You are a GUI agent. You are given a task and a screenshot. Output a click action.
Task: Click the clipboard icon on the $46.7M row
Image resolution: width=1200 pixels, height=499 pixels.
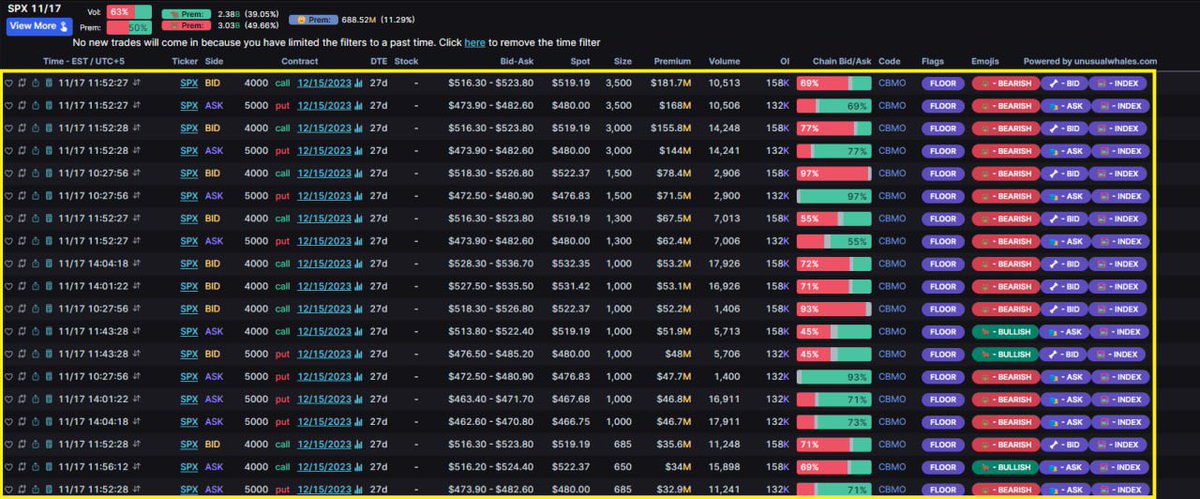(48, 422)
